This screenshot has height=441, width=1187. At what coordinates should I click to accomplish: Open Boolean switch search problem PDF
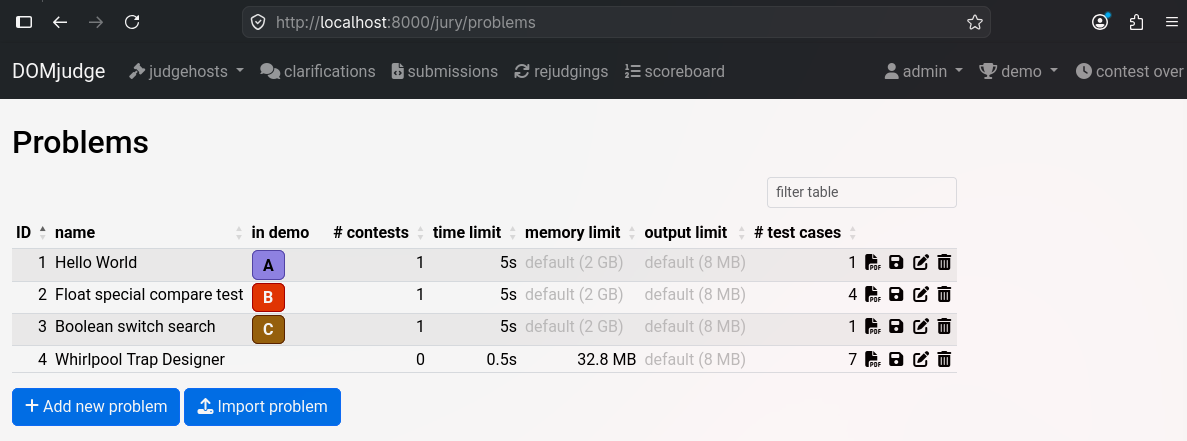click(873, 327)
